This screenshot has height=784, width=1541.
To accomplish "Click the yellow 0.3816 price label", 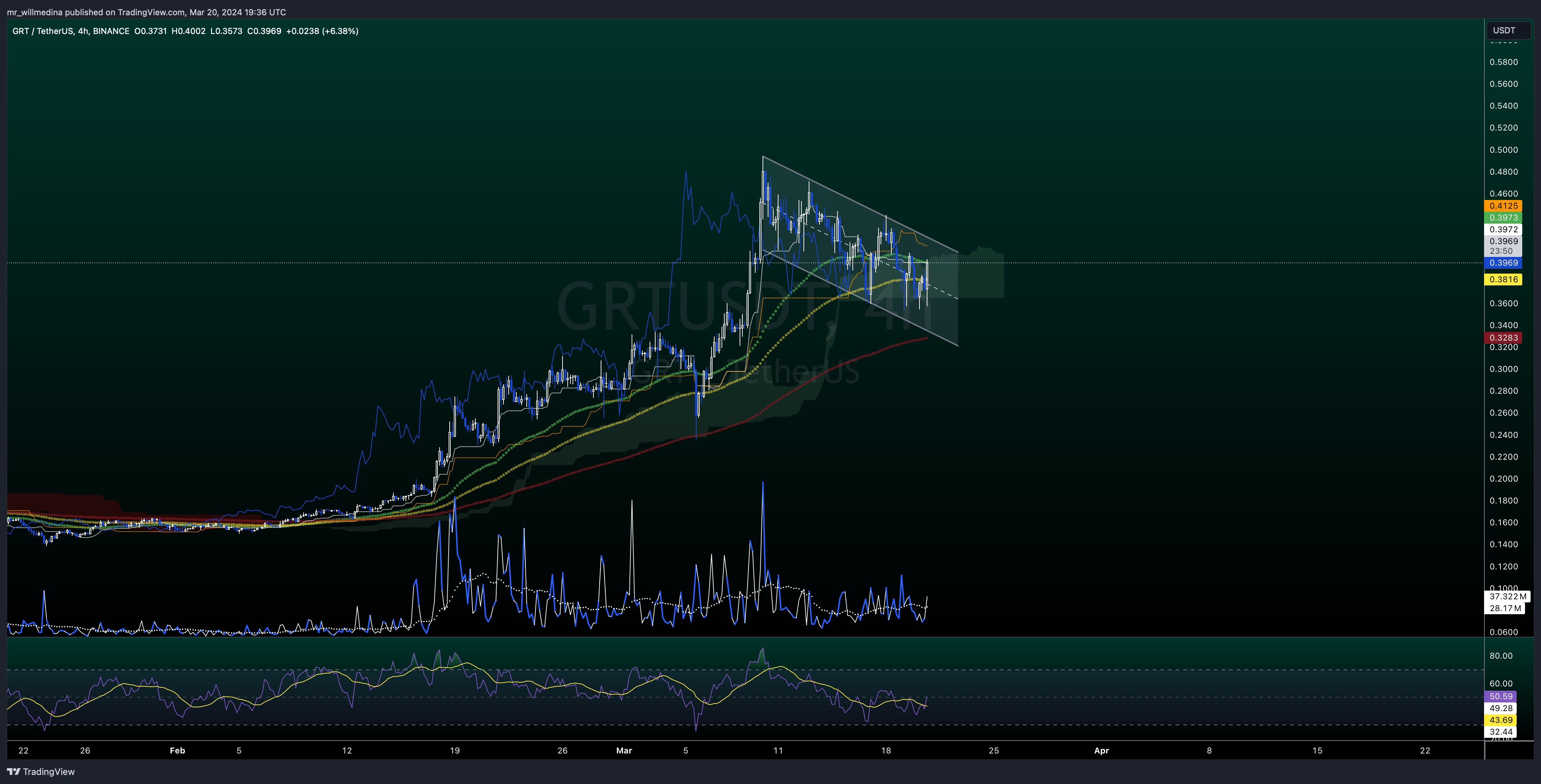I will tap(1503, 279).
